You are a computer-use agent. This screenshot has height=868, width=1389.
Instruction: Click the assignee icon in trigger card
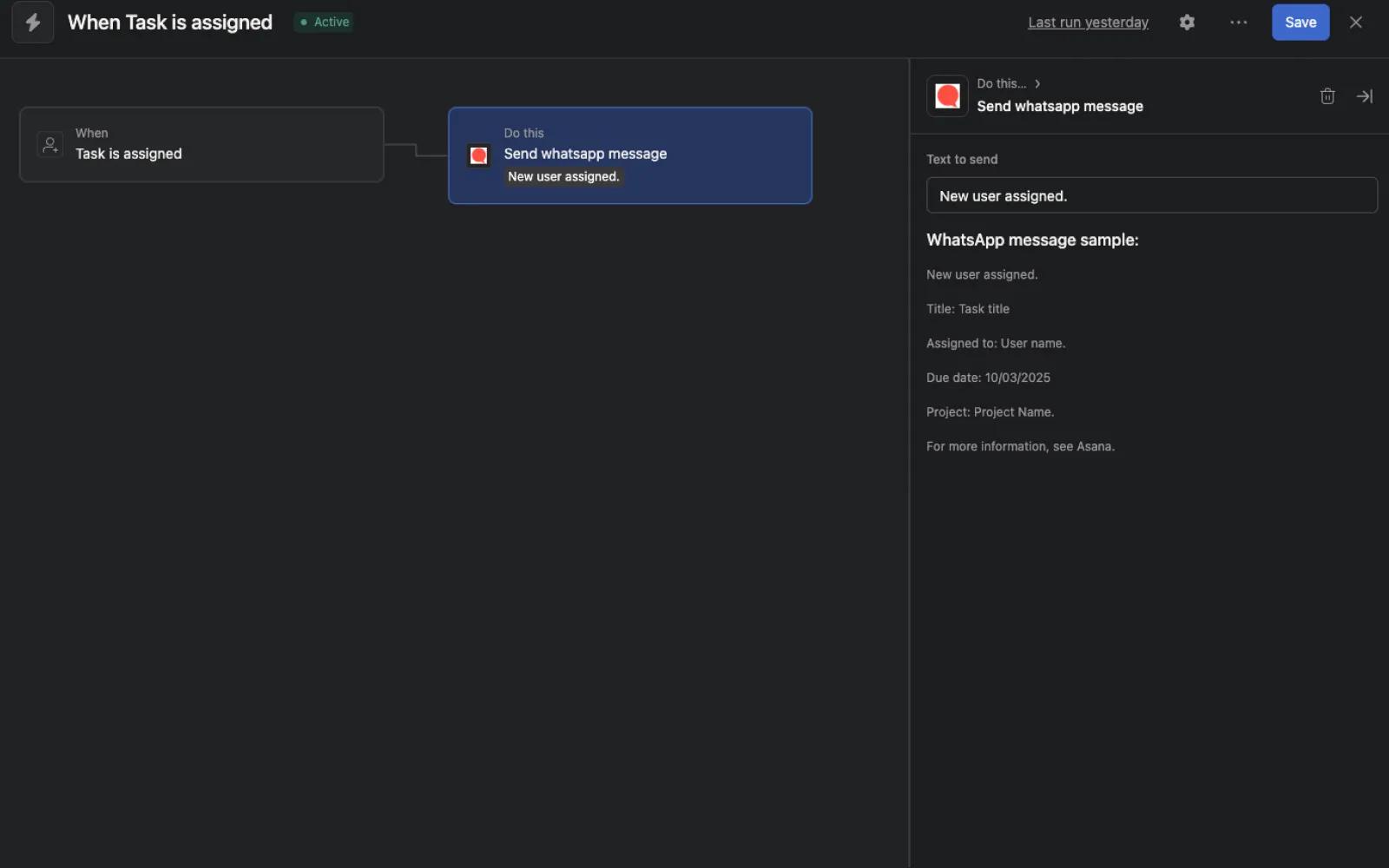click(50, 144)
